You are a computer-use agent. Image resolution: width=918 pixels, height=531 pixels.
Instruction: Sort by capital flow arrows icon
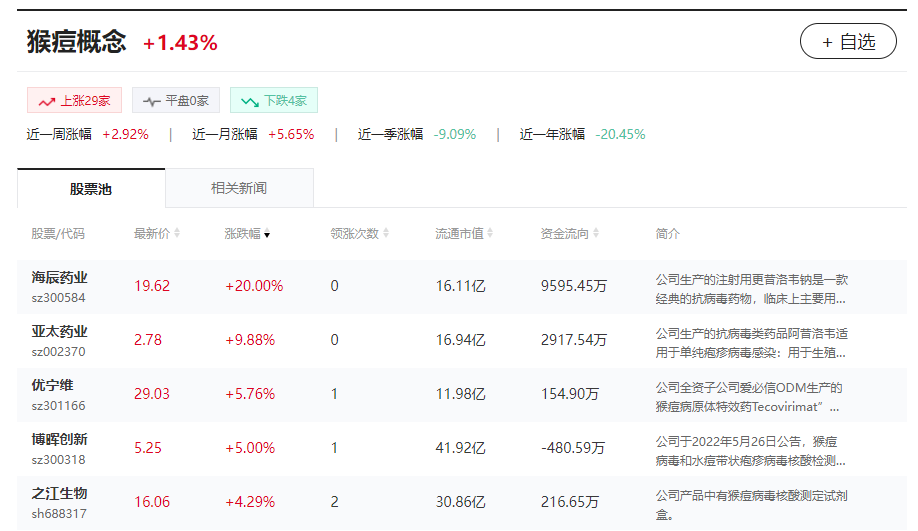tap(596, 234)
